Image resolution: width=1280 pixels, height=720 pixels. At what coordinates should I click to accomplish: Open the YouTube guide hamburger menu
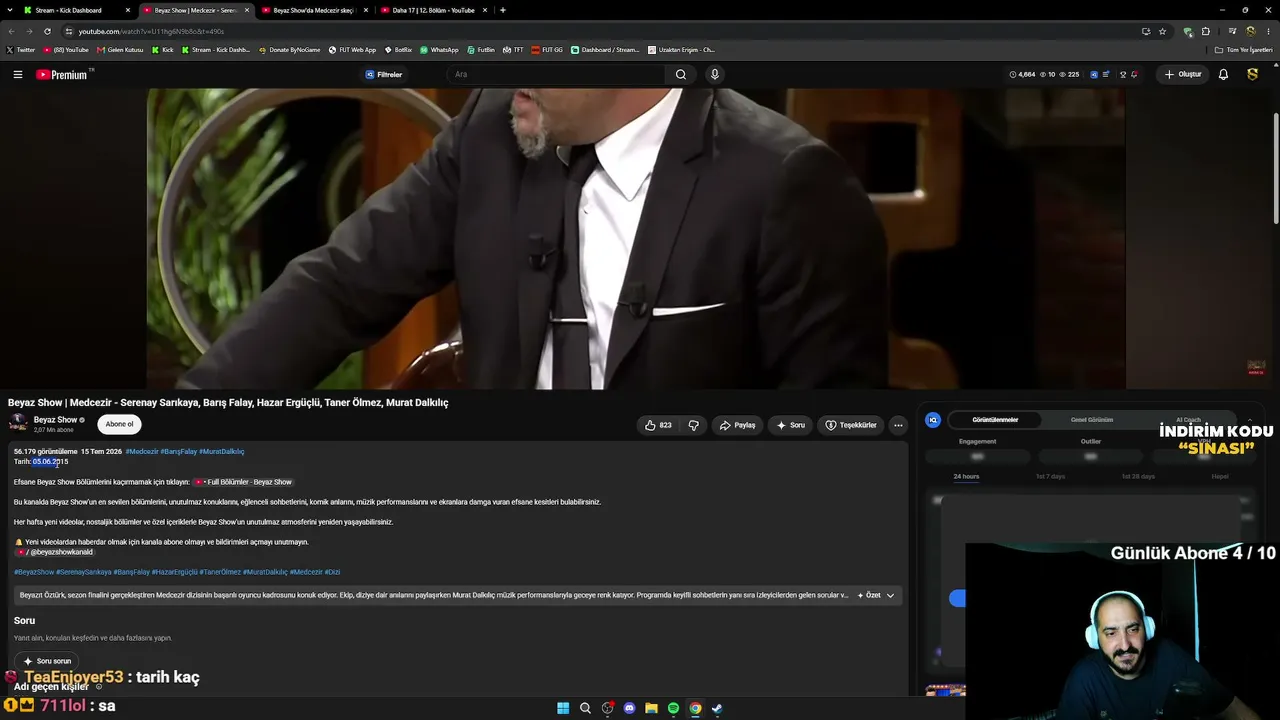[x=17, y=74]
